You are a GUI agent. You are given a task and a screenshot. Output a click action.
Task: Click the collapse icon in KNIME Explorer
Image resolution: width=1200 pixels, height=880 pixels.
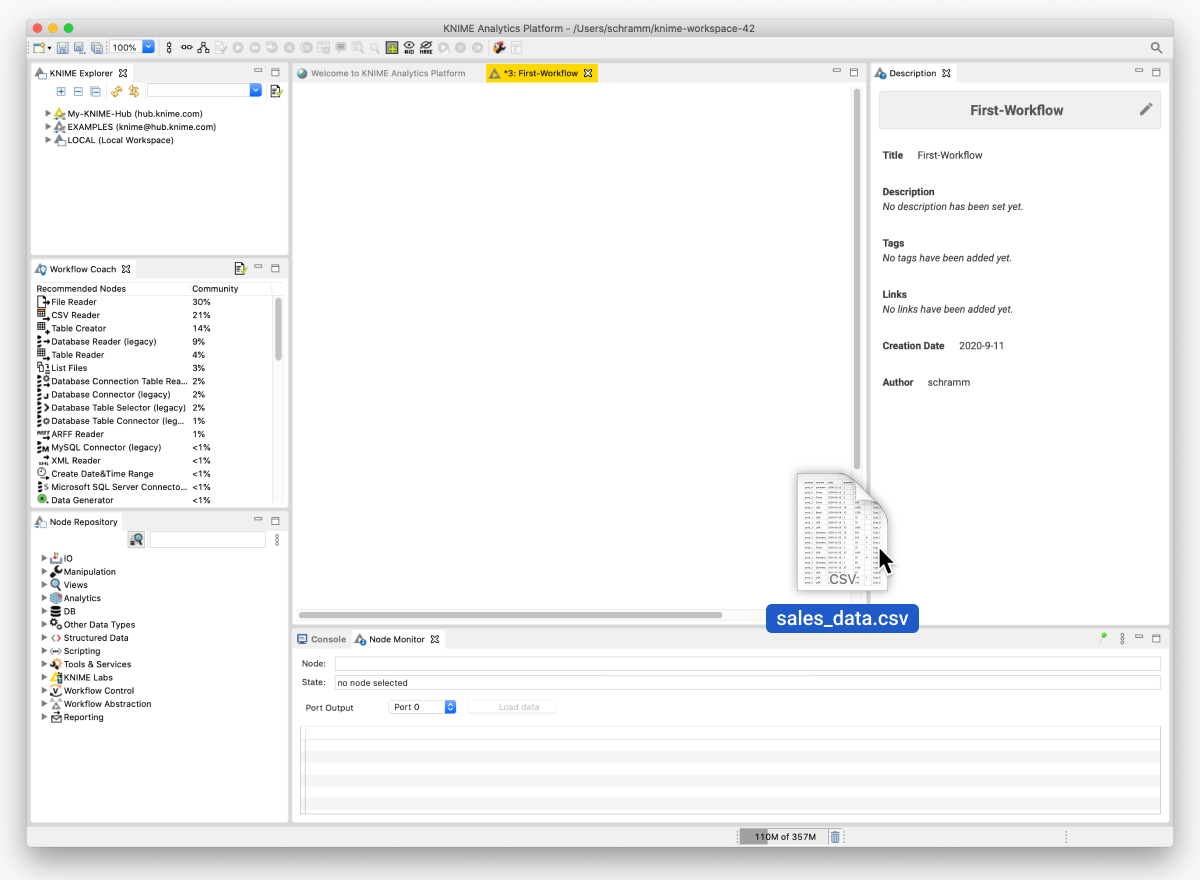pos(78,91)
